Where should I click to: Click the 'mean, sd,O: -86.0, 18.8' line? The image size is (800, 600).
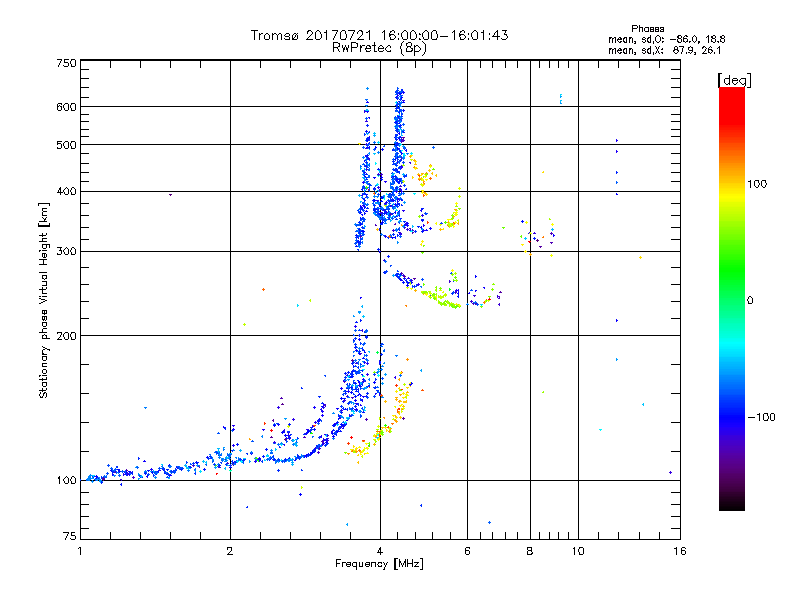666,39
